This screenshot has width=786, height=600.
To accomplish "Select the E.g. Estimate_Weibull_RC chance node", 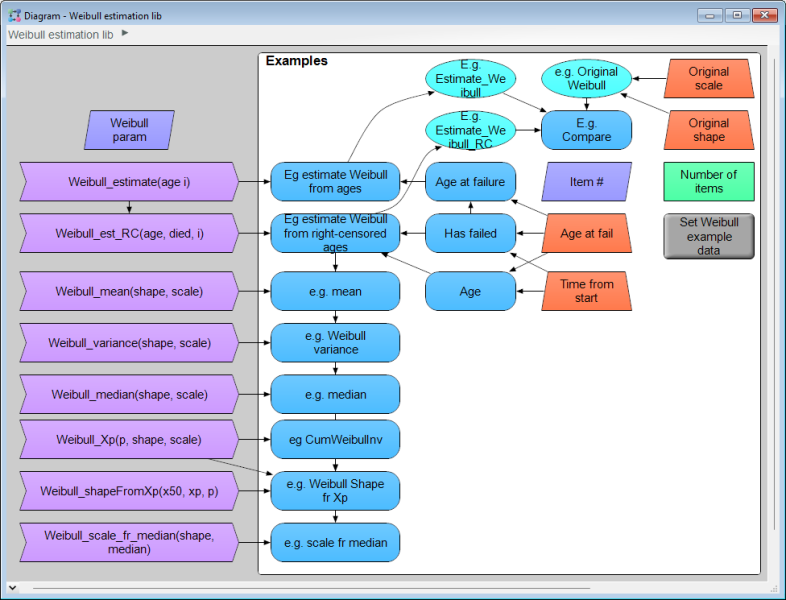I will (x=470, y=130).
